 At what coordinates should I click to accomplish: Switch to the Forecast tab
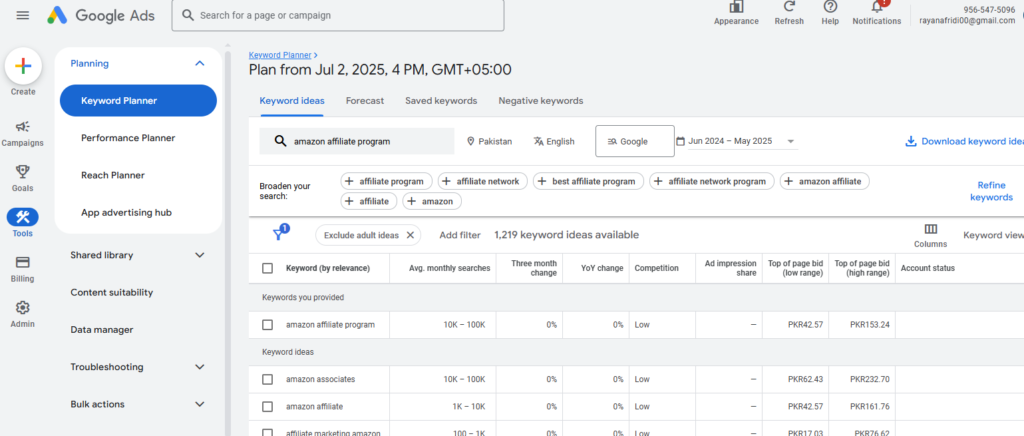[364, 101]
